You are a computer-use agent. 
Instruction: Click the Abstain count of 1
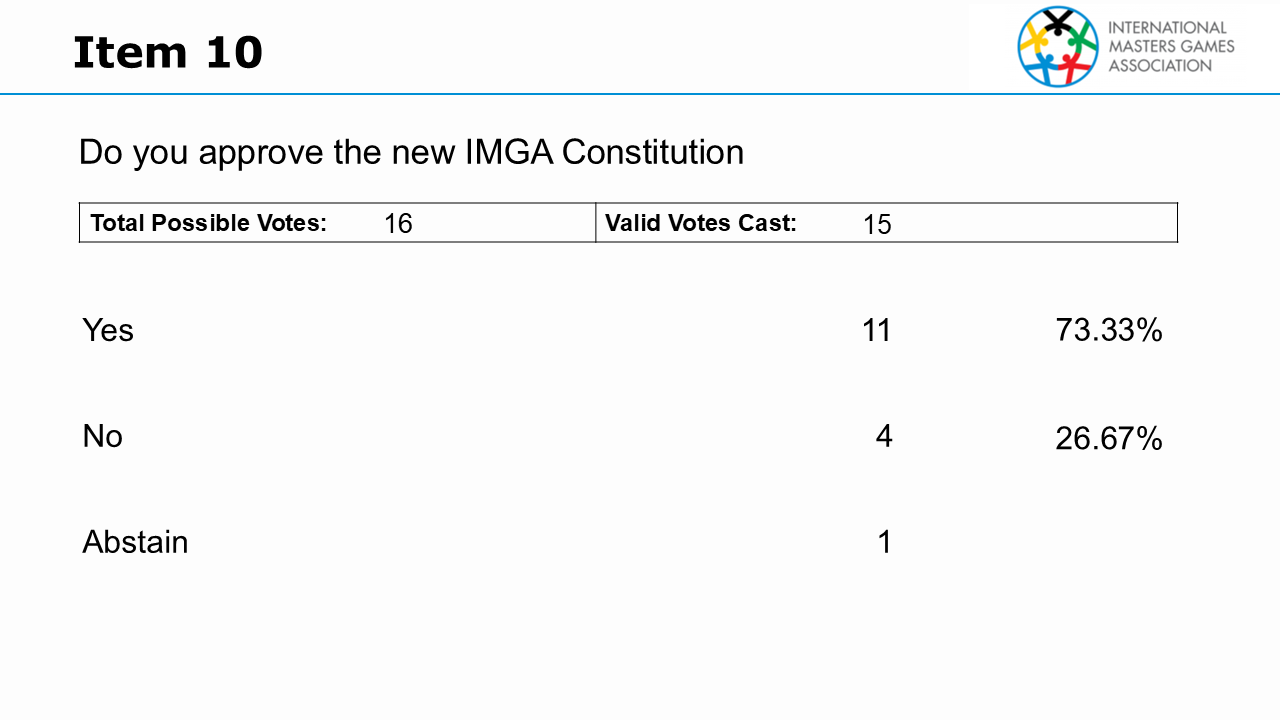[x=884, y=542]
